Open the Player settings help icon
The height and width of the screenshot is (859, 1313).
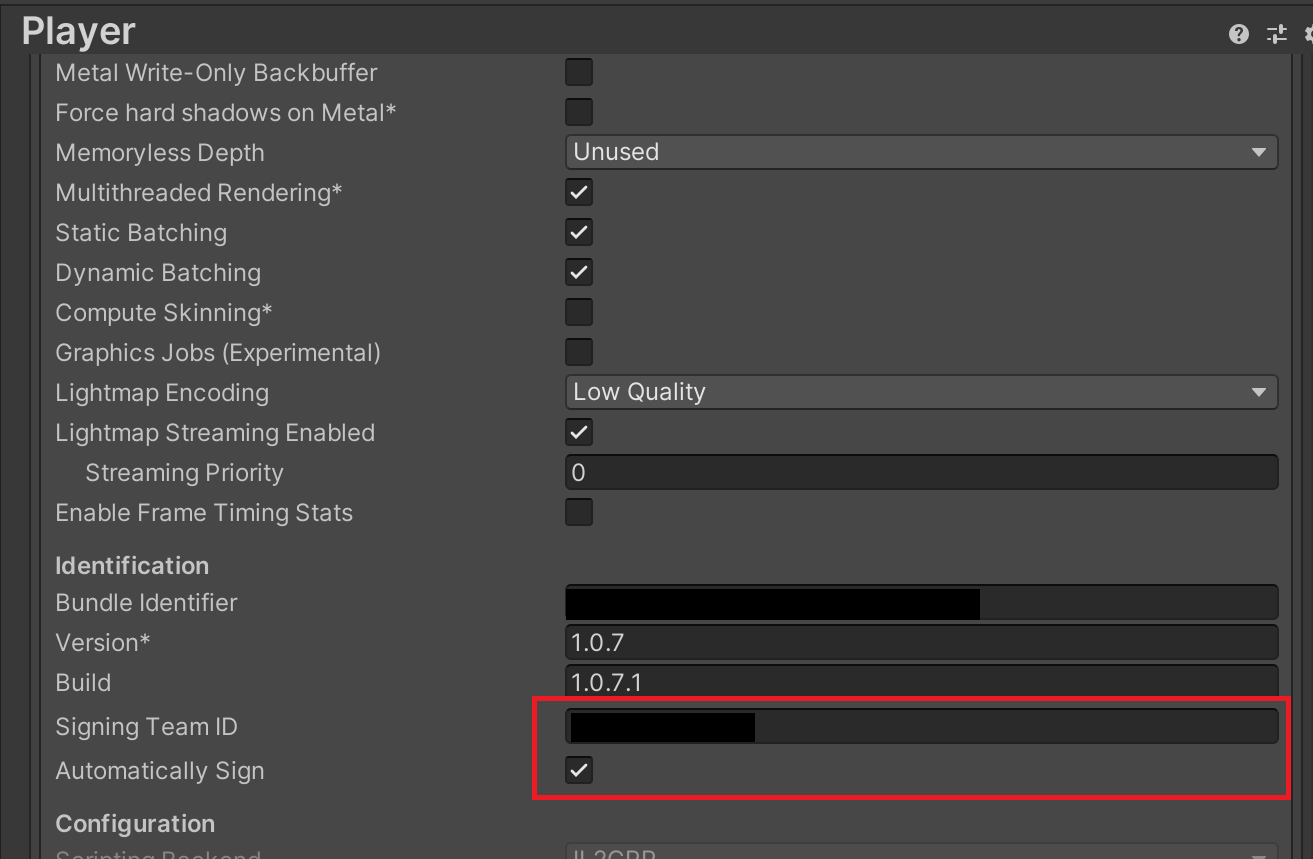coord(1239,34)
